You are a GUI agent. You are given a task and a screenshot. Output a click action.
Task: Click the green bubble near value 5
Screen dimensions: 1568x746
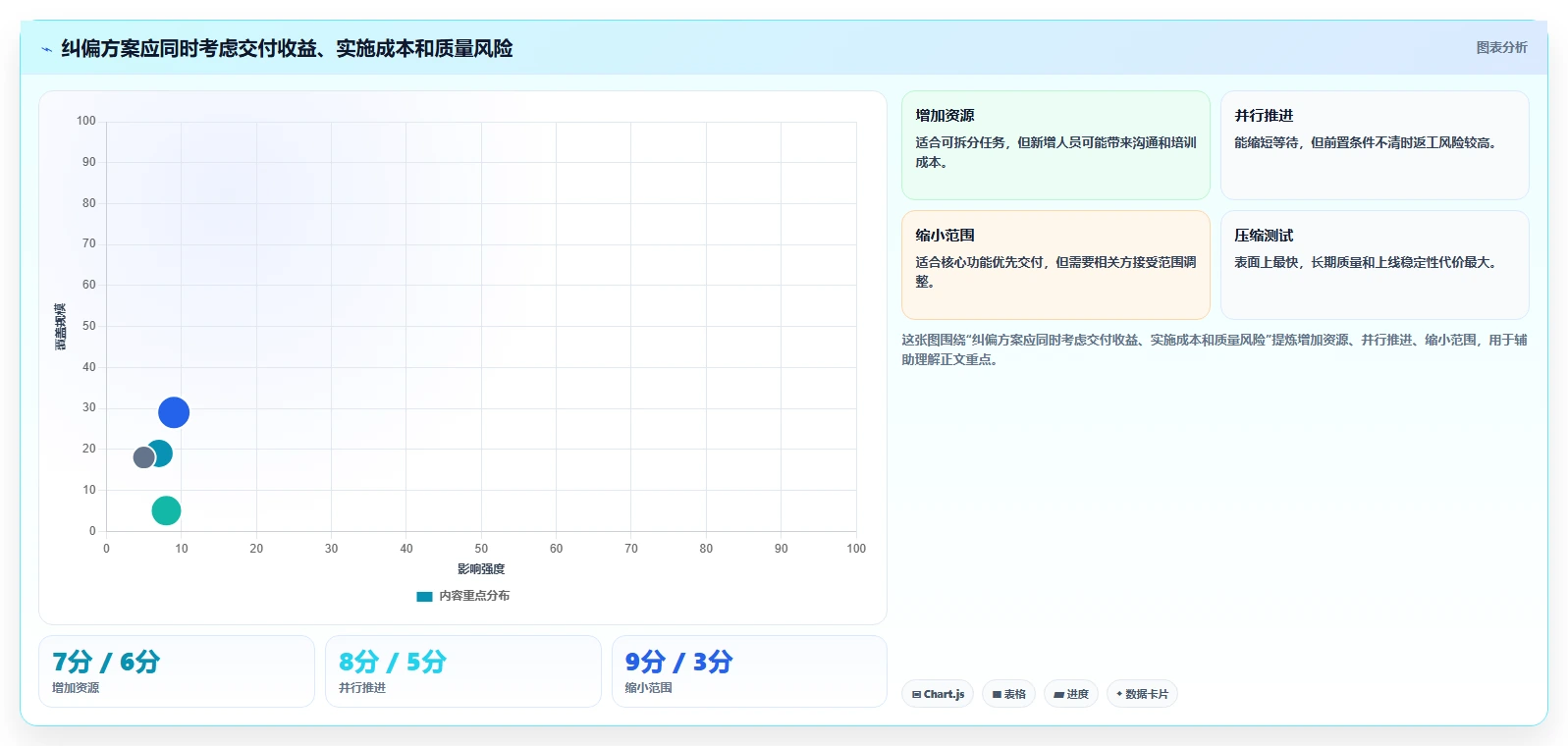[166, 510]
